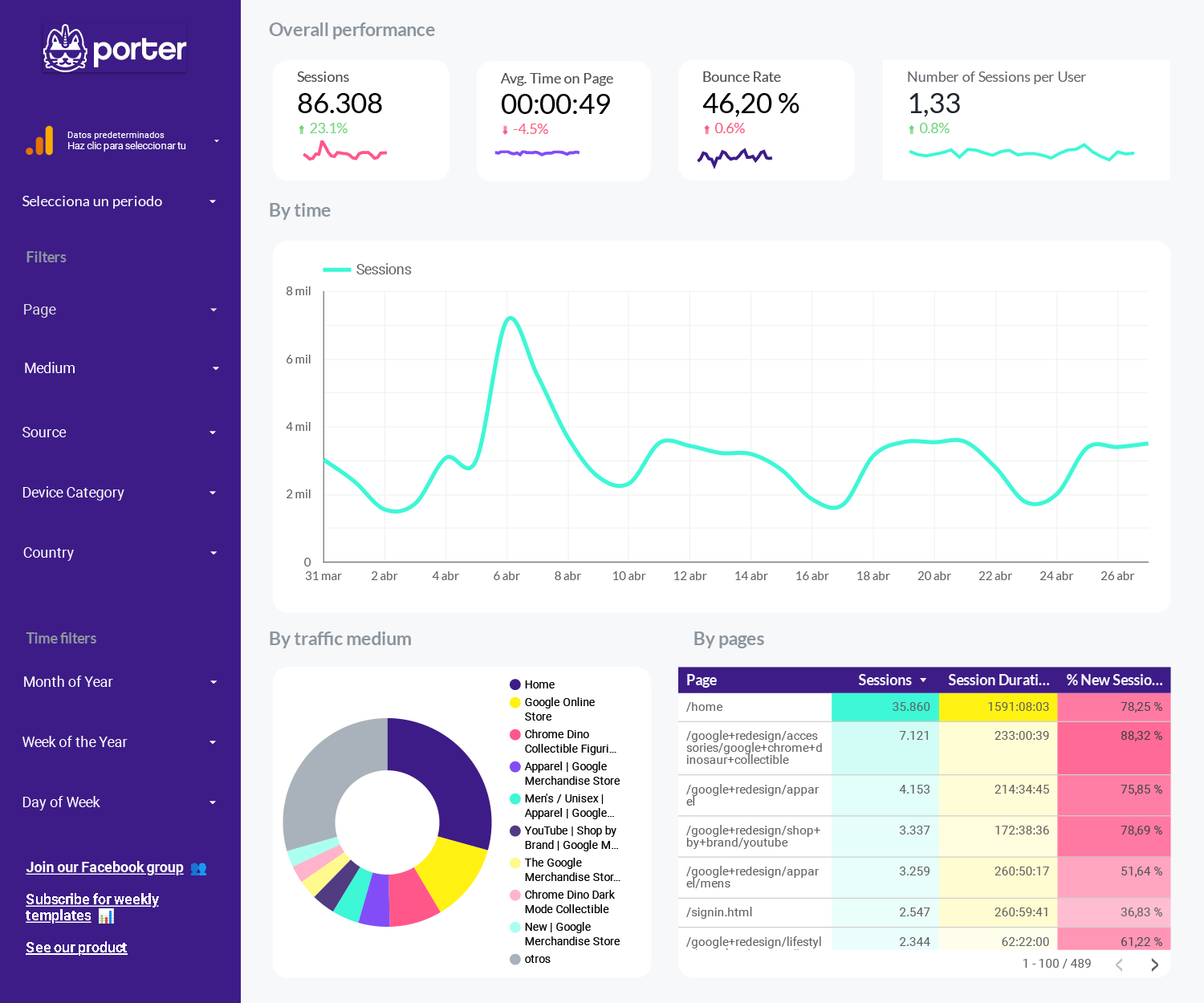Click the chart icon next to weekly templates
The height and width of the screenshot is (1003, 1204).
106,916
